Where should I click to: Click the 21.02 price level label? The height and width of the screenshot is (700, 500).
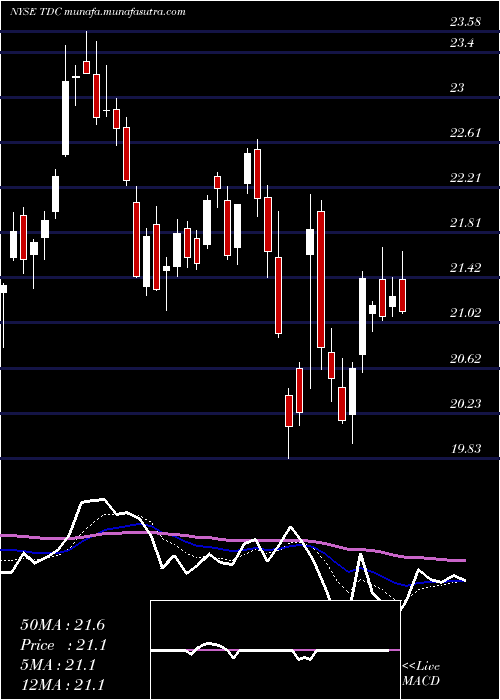coord(465,313)
